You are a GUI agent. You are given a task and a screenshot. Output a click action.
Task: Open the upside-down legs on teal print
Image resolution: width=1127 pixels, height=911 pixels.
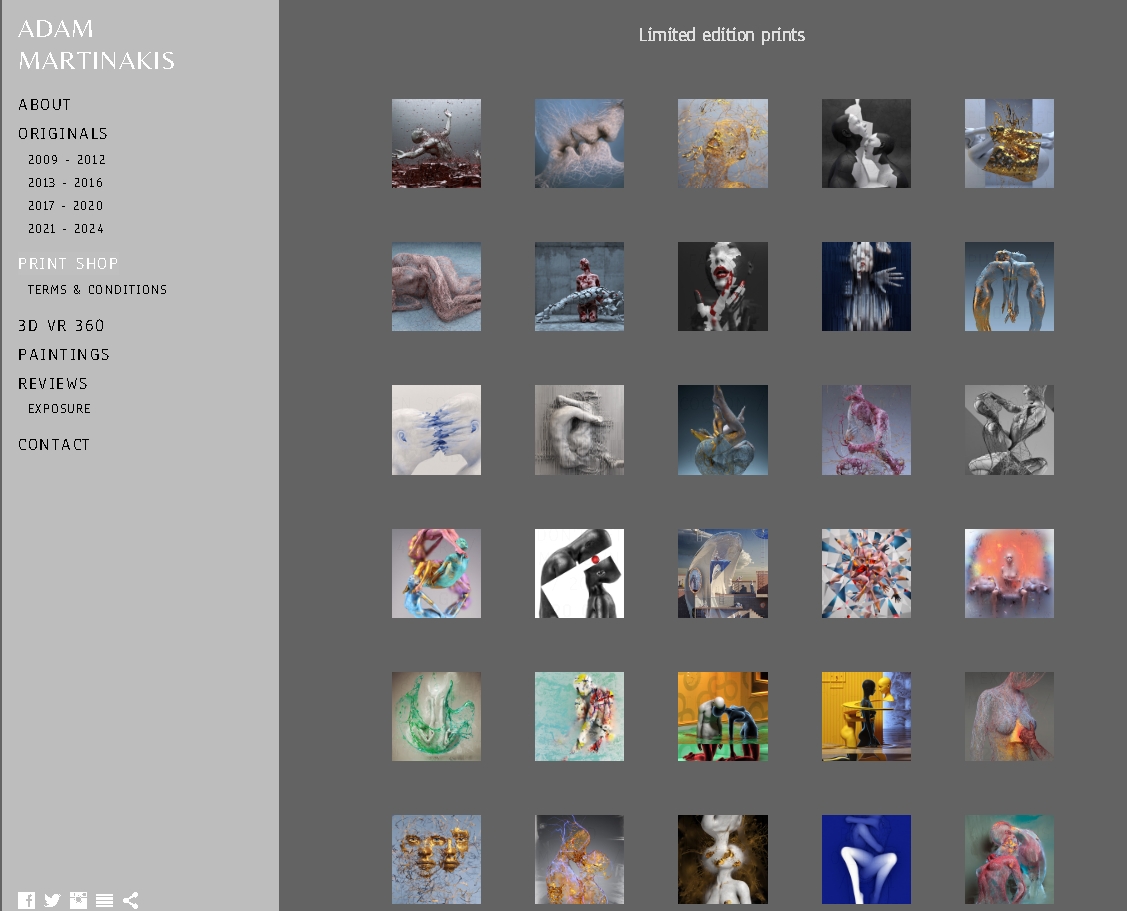(722, 430)
